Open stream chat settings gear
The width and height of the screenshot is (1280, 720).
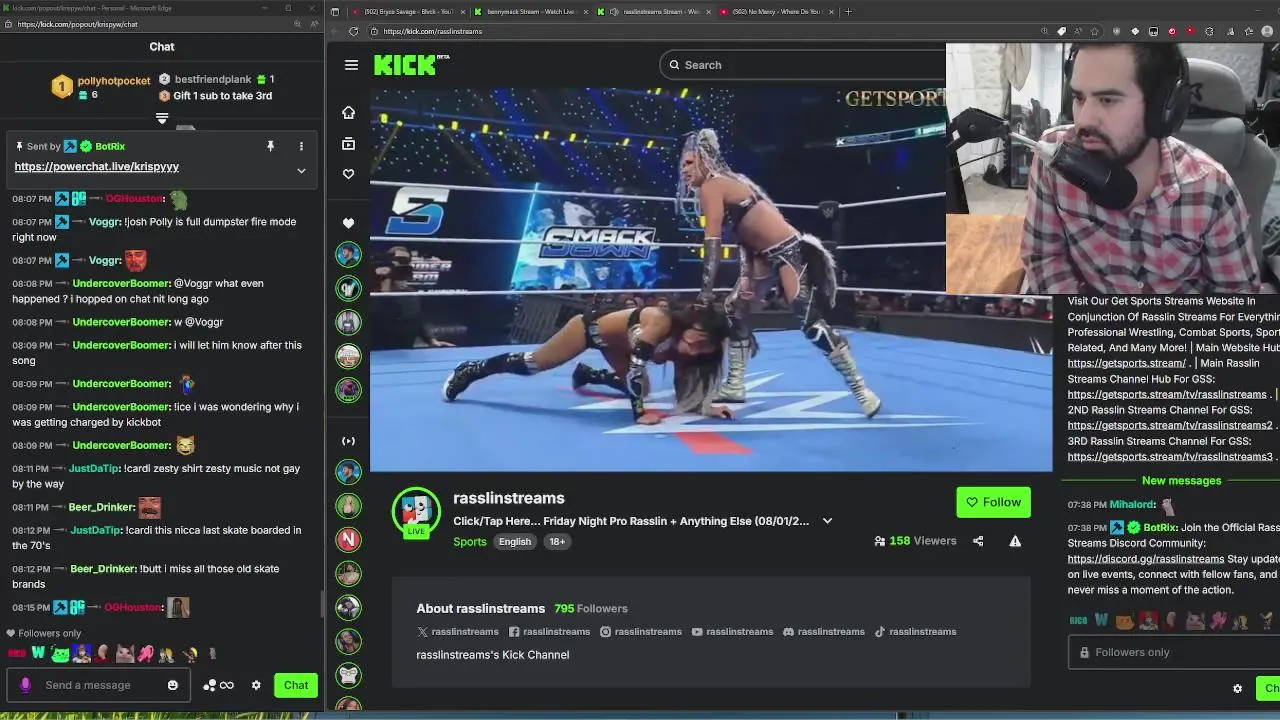[1238, 688]
